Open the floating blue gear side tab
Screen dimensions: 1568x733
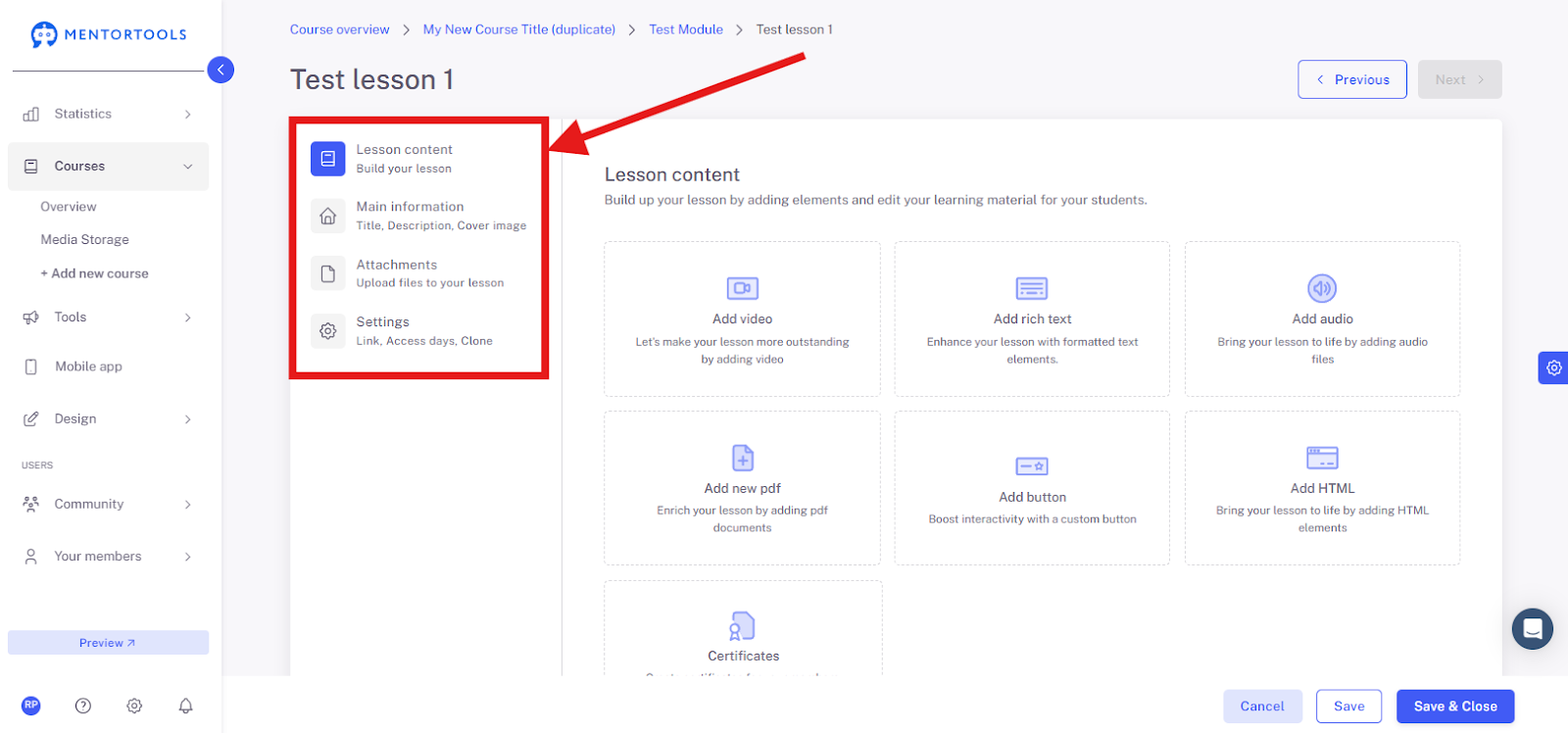(x=1553, y=368)
